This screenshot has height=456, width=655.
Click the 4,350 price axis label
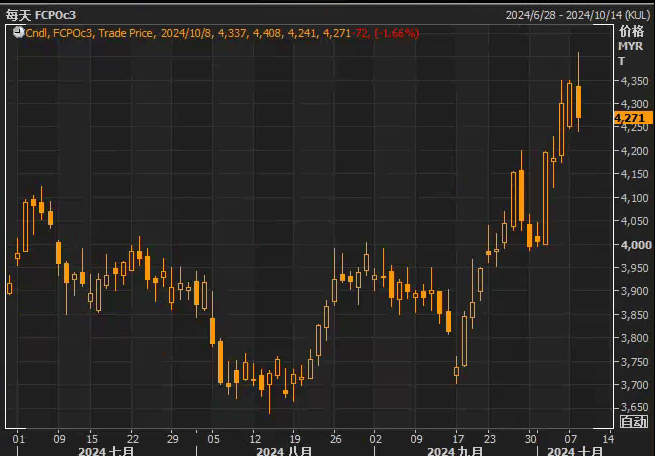[x=635, y=81]
